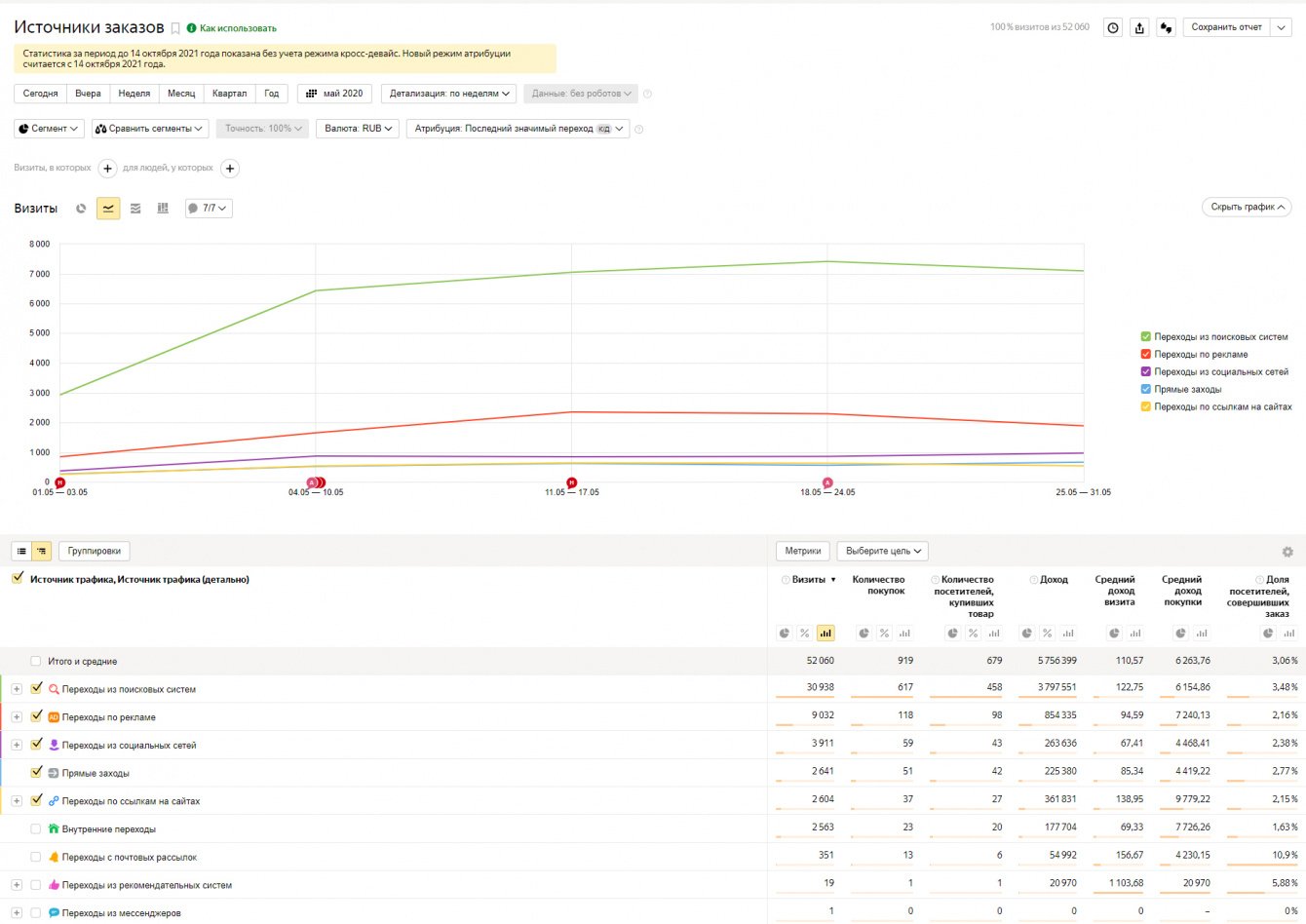
Task: Click the plus icon after 'Визиты, в которых'
Action: click(108, 169)
